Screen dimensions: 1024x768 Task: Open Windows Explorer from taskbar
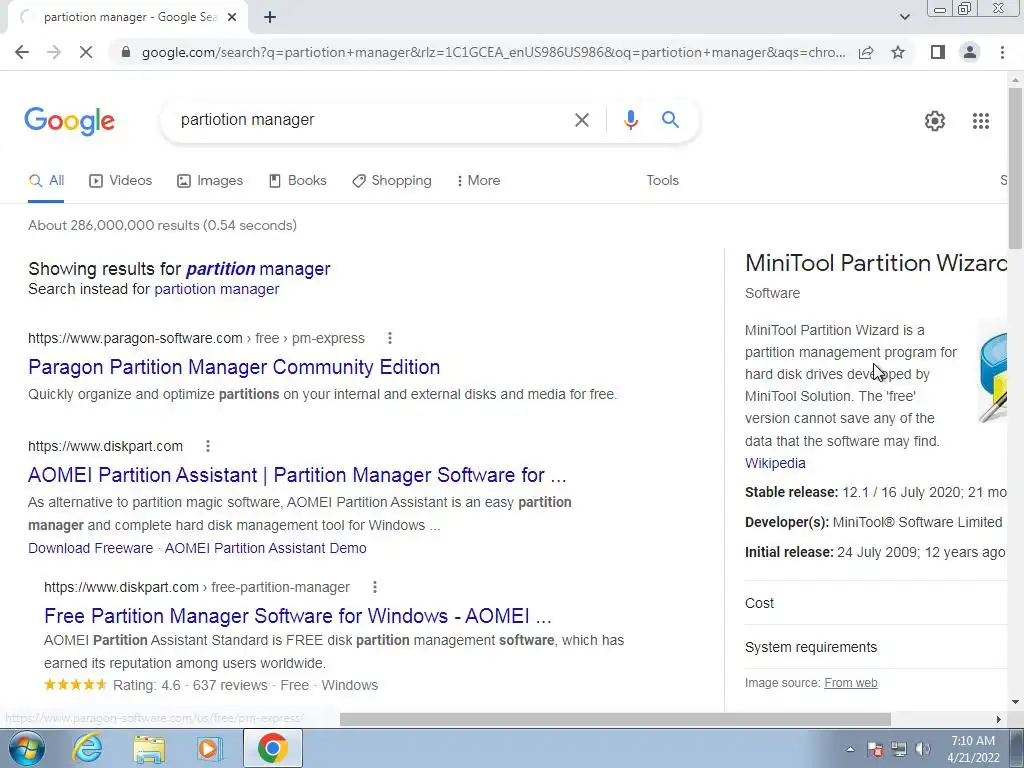149,748
